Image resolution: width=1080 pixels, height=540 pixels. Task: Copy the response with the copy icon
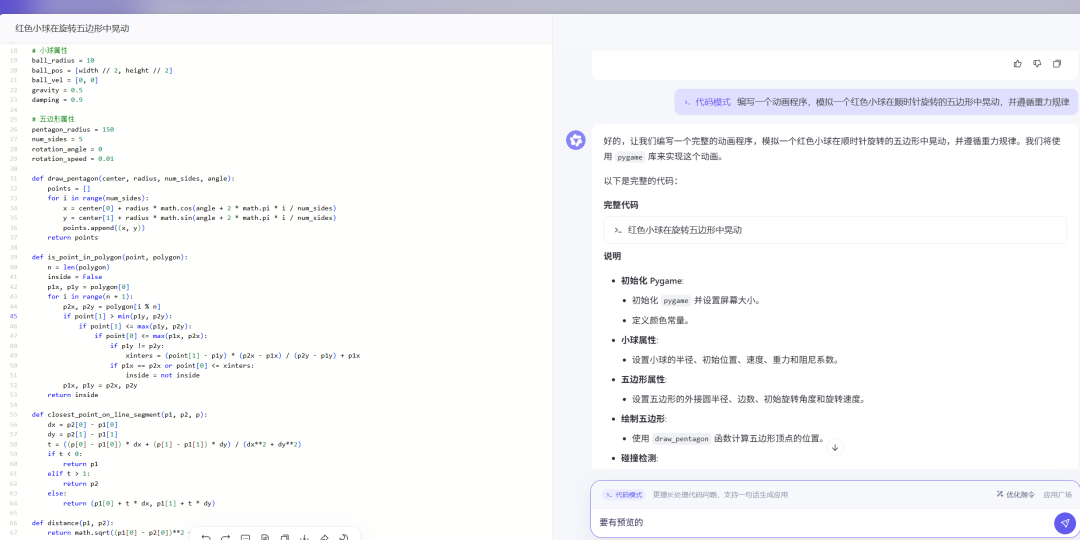[1057, 64]
